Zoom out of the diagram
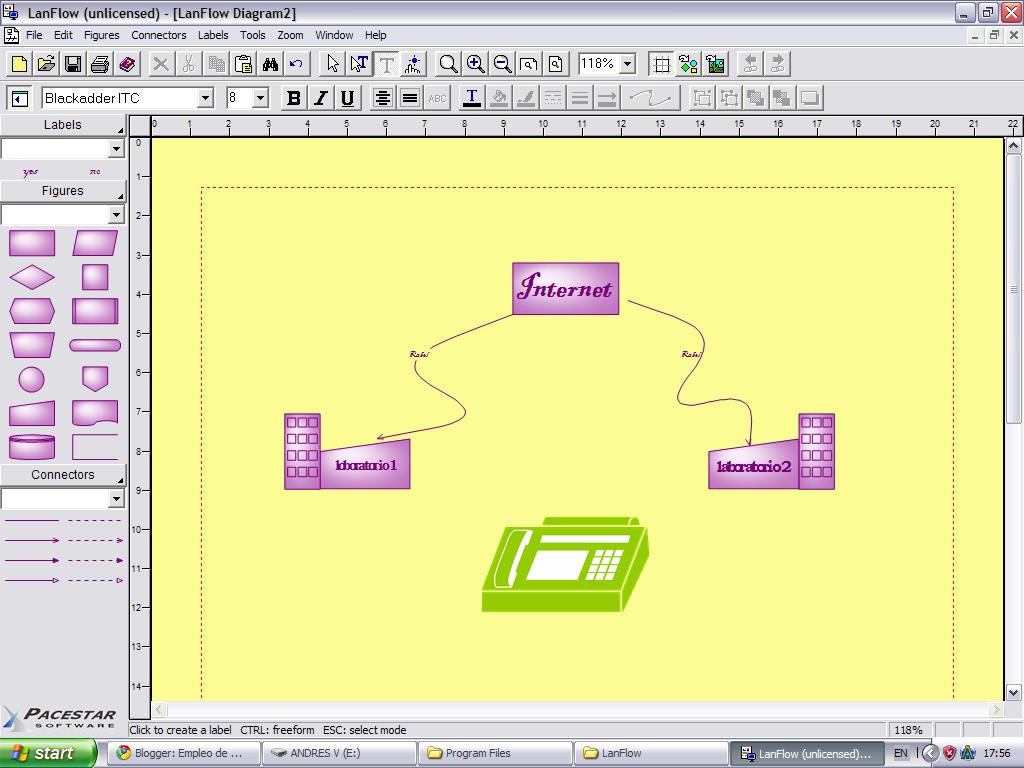 point(501,64)
